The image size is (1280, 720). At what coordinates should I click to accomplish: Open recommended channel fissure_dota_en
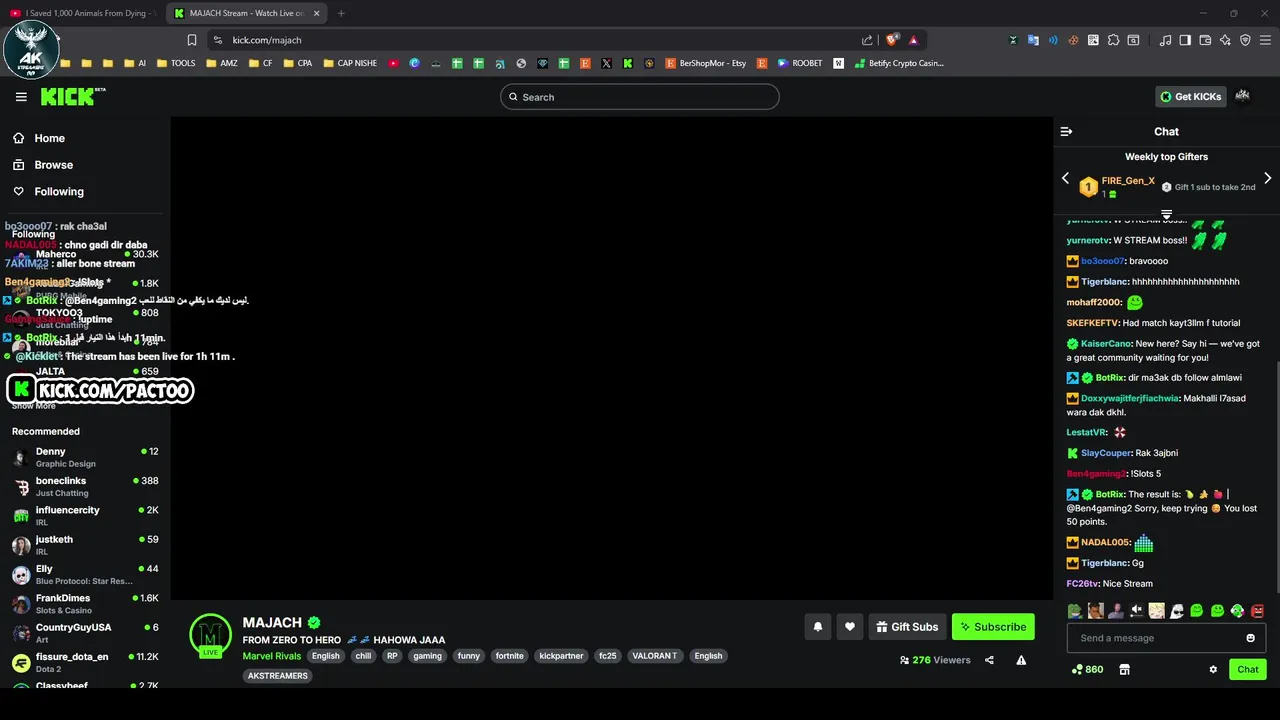[85, 662]
